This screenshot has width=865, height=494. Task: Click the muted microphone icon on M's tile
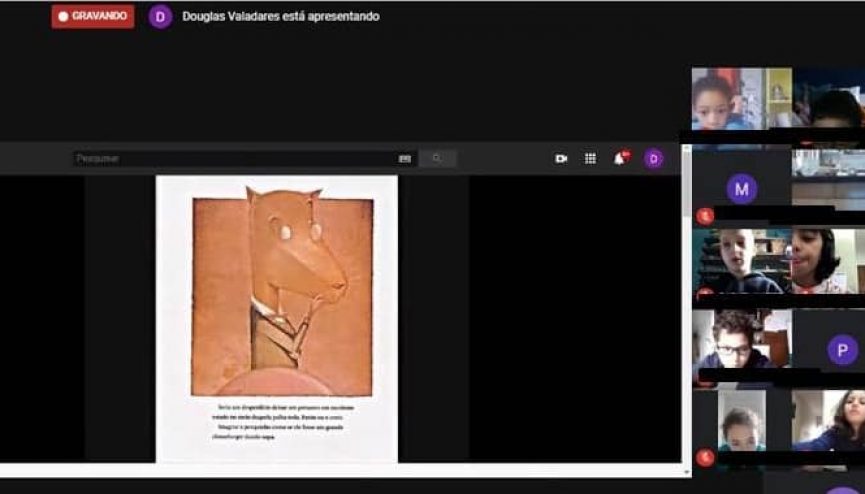(x=704, y=216)
